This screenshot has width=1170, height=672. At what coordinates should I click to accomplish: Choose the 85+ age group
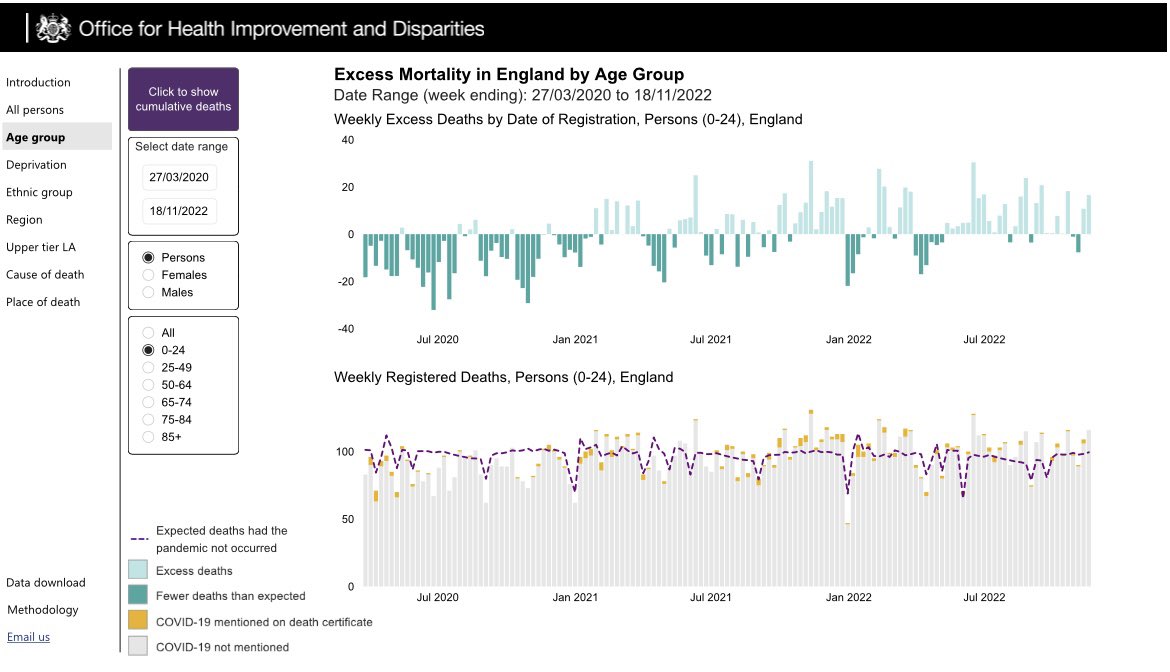coord(148,437)
